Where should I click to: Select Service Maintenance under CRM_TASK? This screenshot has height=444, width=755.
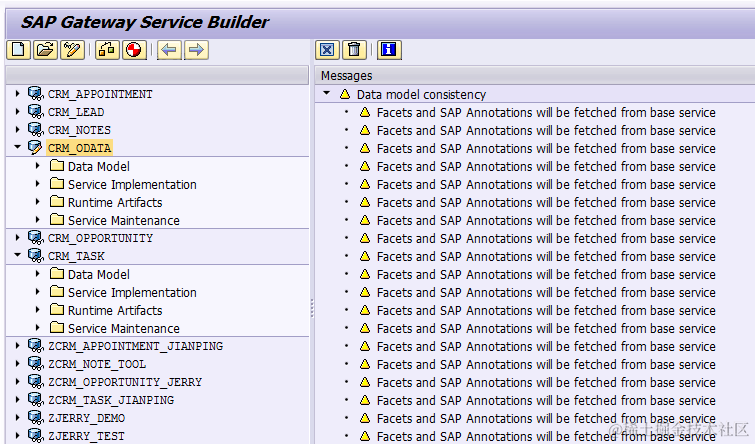pyautogui.click(x=124, y=328)
